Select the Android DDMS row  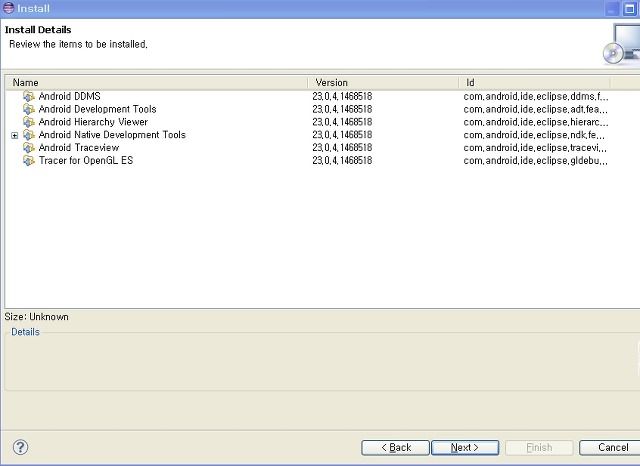pyautogui.click(x=322, y=96)
